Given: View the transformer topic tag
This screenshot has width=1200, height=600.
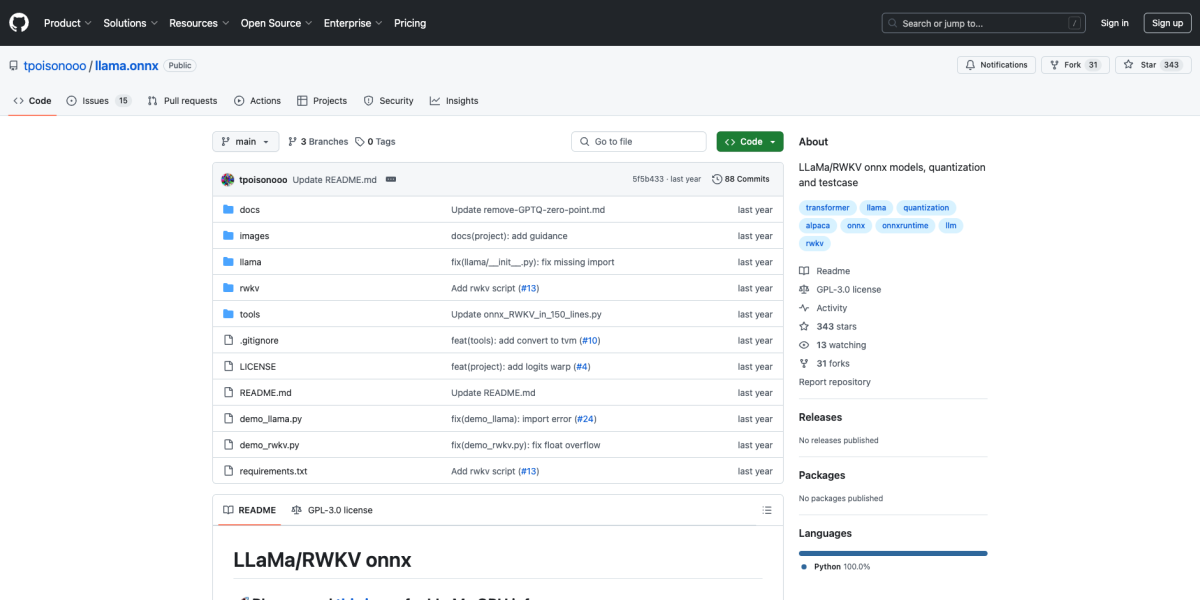Looking at the screenshot, I should coord(827,207).
